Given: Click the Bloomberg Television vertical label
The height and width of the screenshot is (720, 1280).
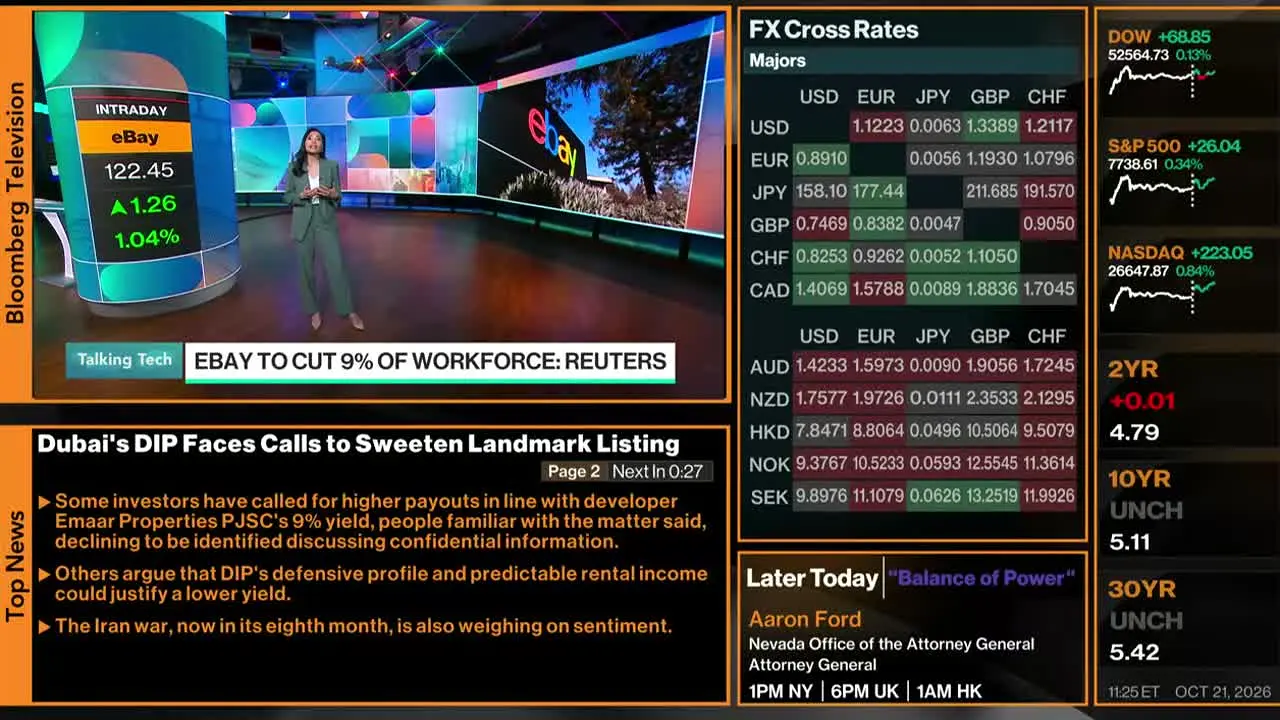Looking at the screenshot, I should (15, 203).
